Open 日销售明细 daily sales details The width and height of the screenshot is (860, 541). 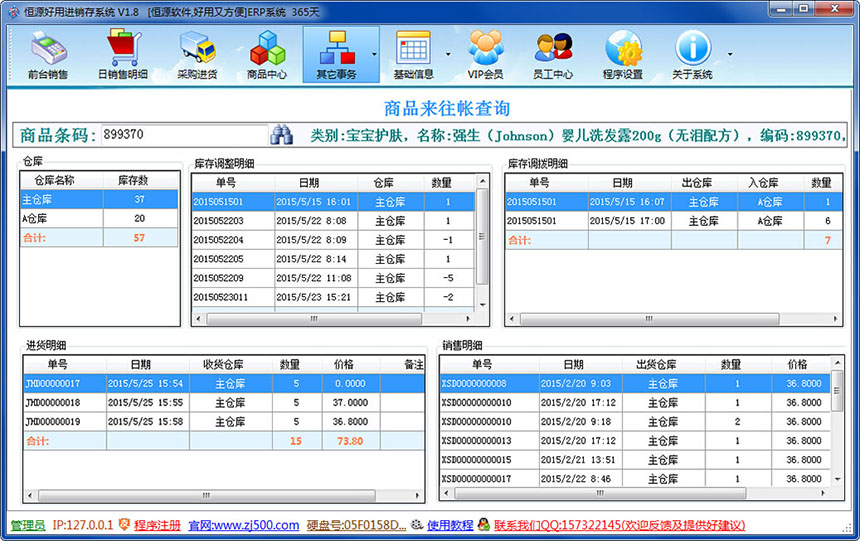(123, 54)
